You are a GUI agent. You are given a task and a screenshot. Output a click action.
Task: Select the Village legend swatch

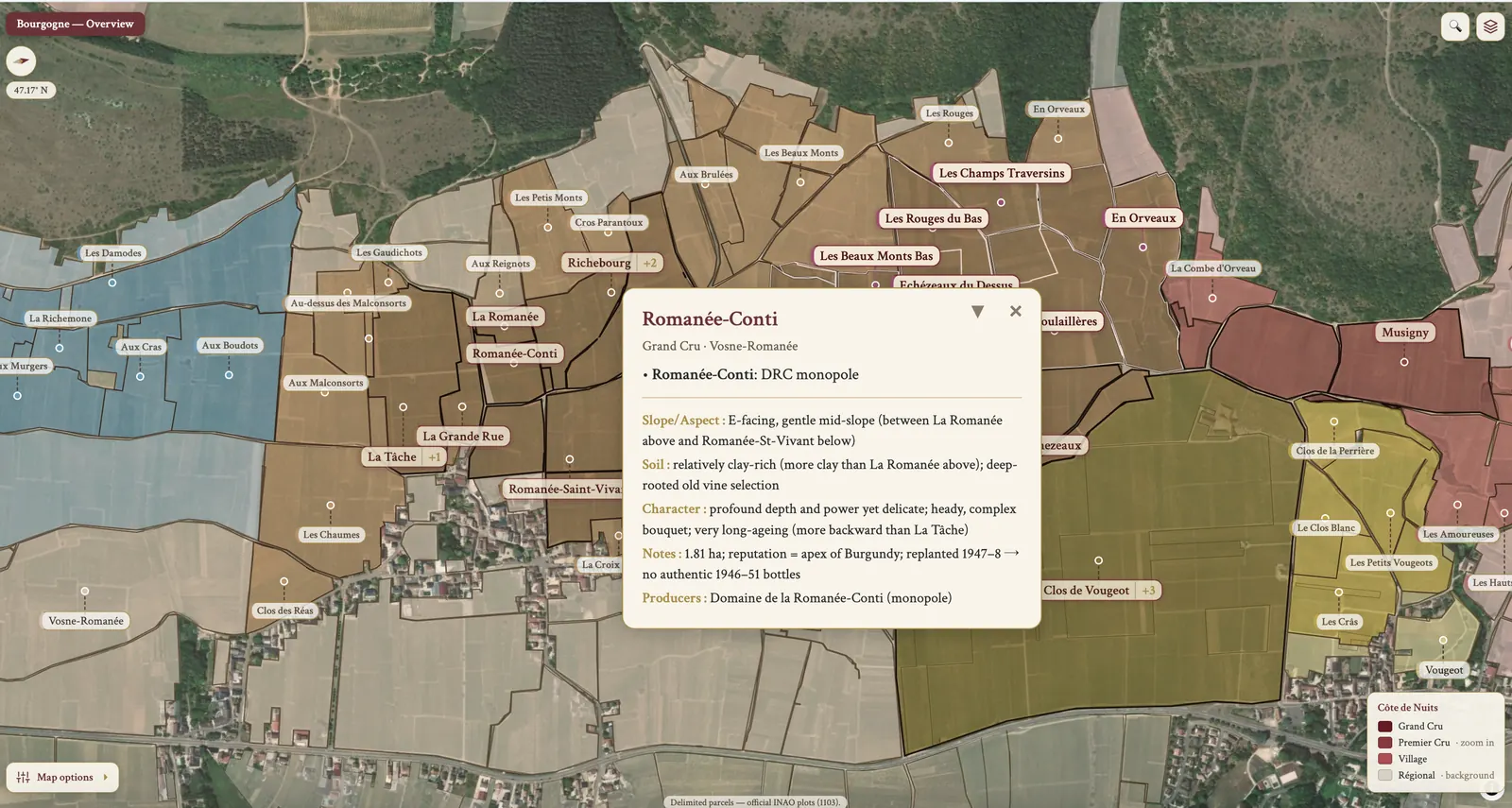tap(1385, 759)
